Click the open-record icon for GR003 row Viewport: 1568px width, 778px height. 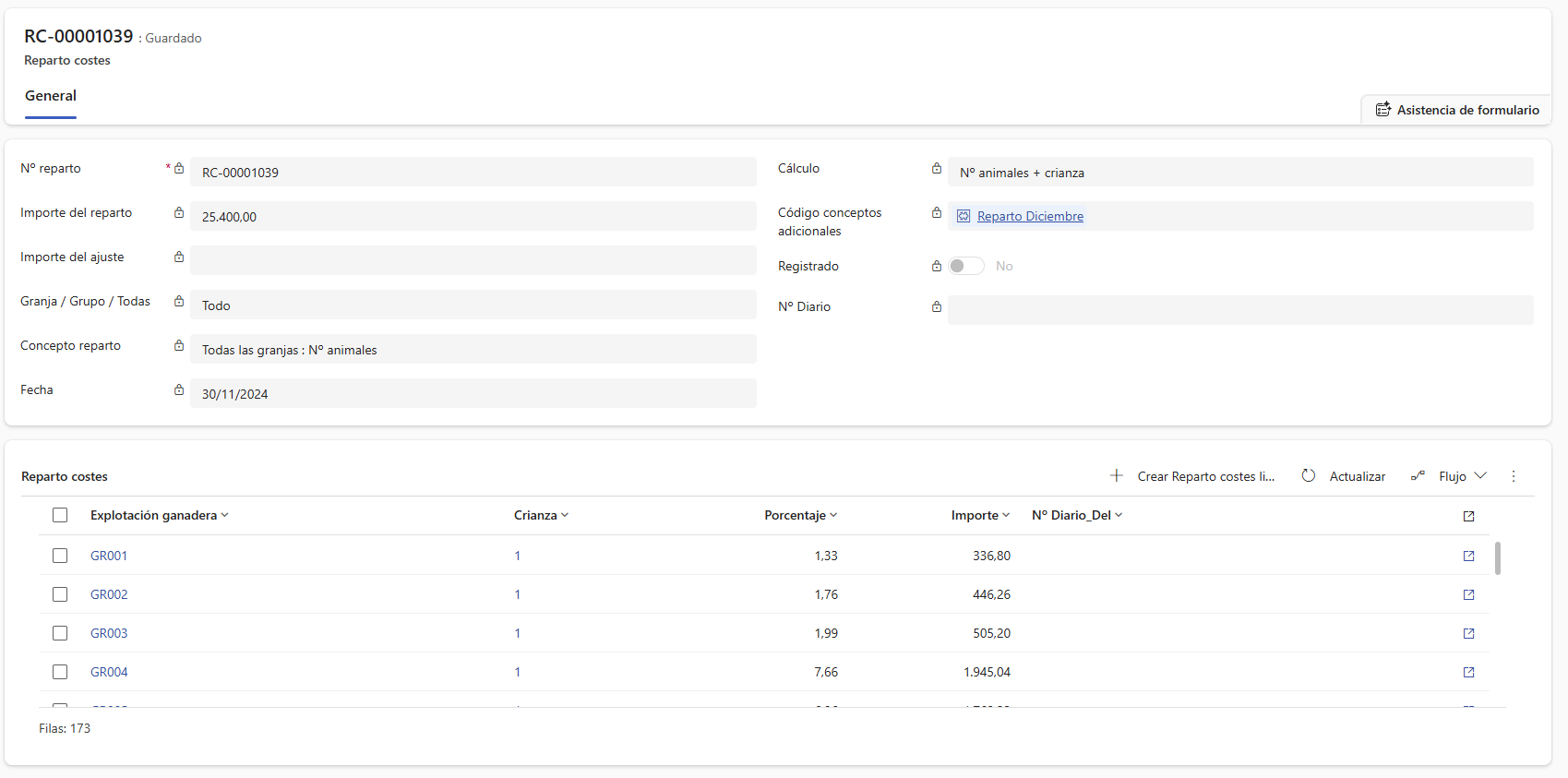tap(1468, 633)
